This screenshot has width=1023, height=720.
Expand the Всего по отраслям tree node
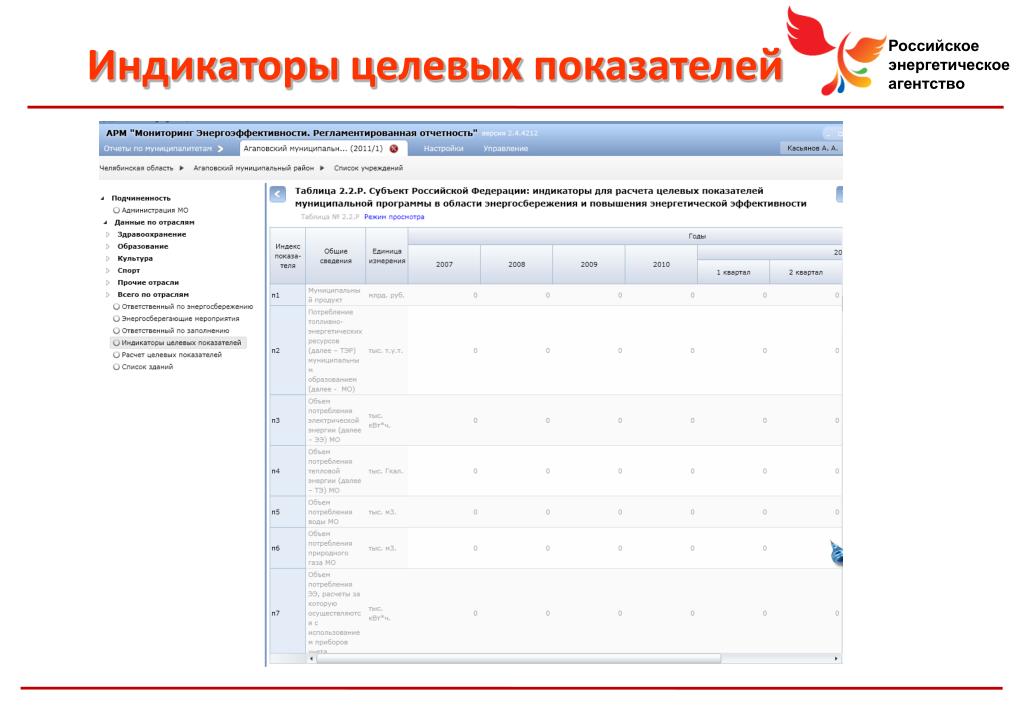[x=108, y=295]
